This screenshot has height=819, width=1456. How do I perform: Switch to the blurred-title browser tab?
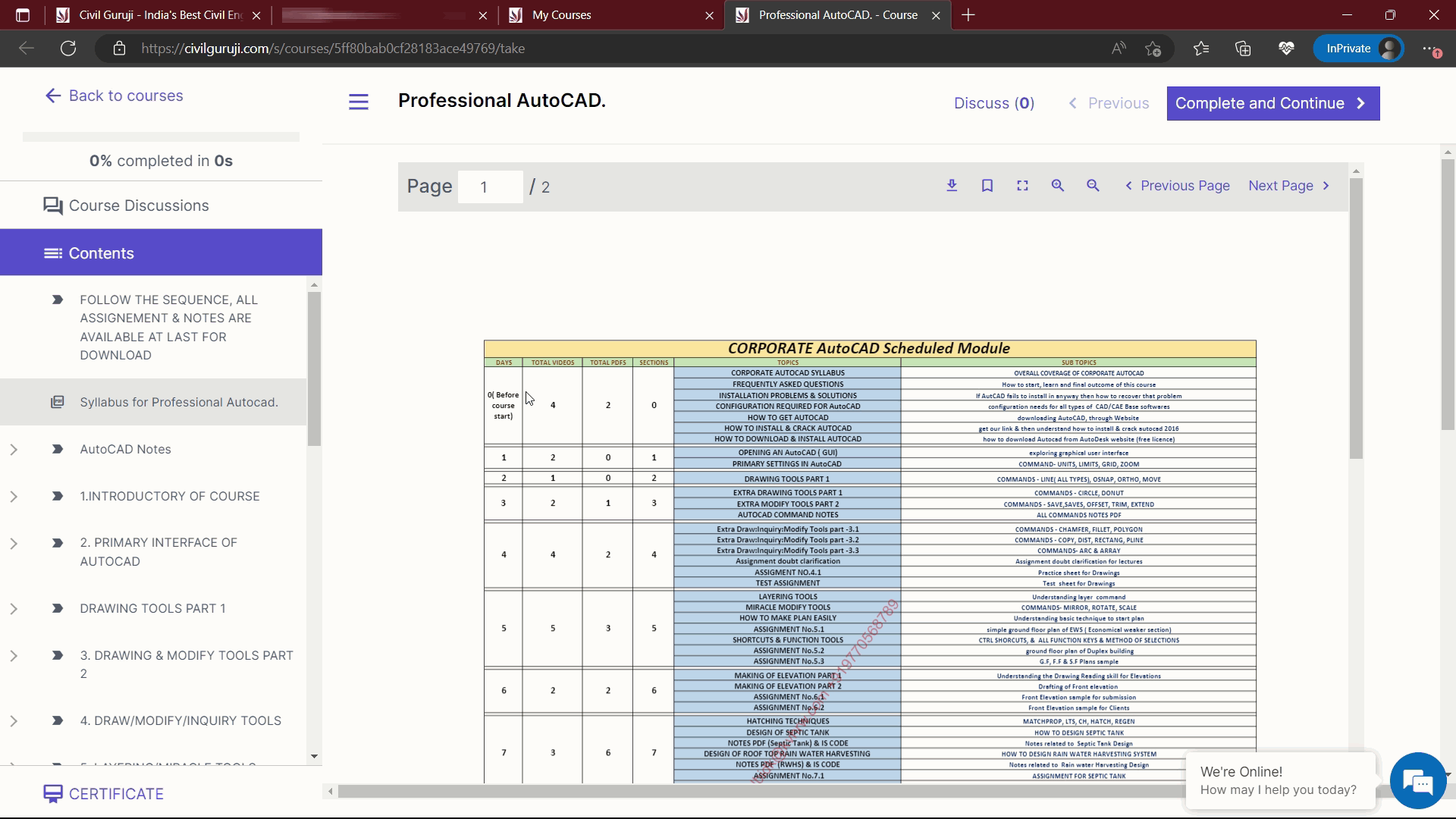pyautogui.click(x=384, y=15)
